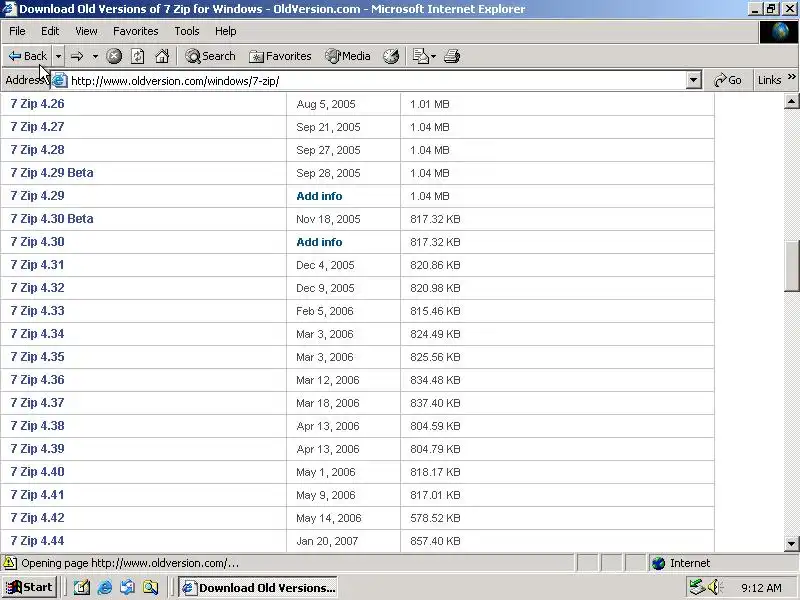Open the 7 Zip 4.38 link

pos(37,426)
